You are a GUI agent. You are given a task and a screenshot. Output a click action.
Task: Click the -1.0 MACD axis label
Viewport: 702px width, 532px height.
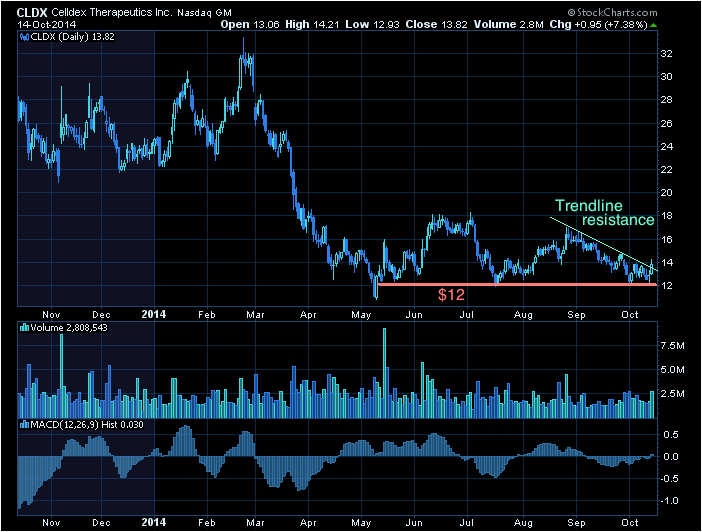click(668, 501)
